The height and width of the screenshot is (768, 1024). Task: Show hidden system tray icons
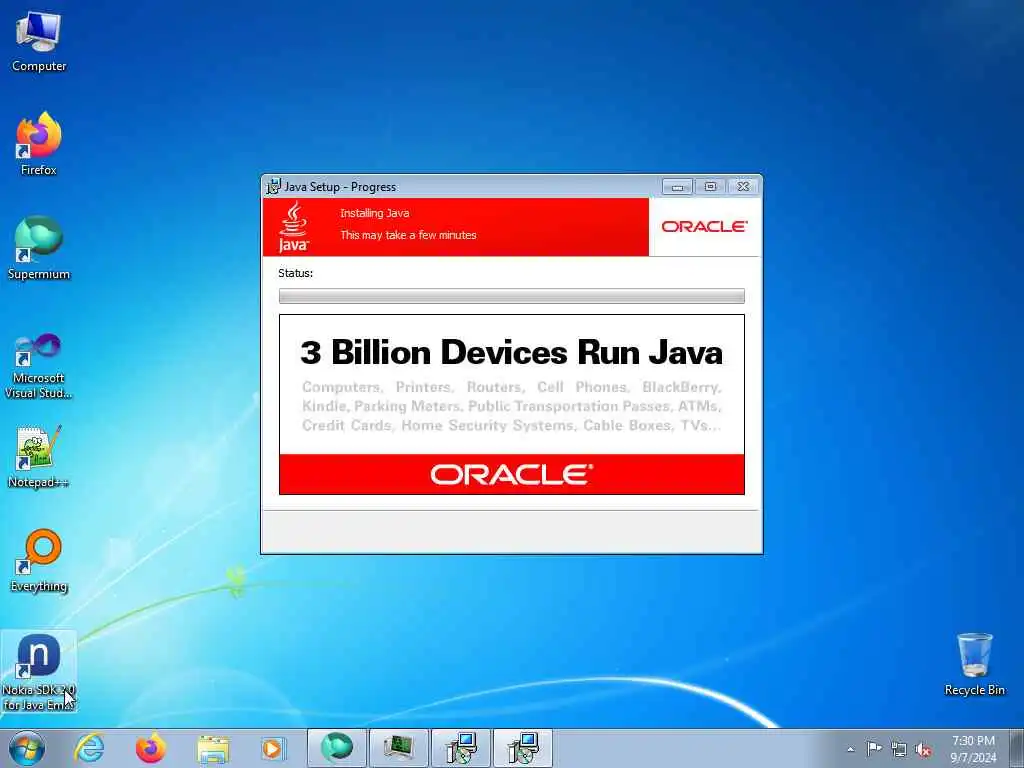pos(850,749)
